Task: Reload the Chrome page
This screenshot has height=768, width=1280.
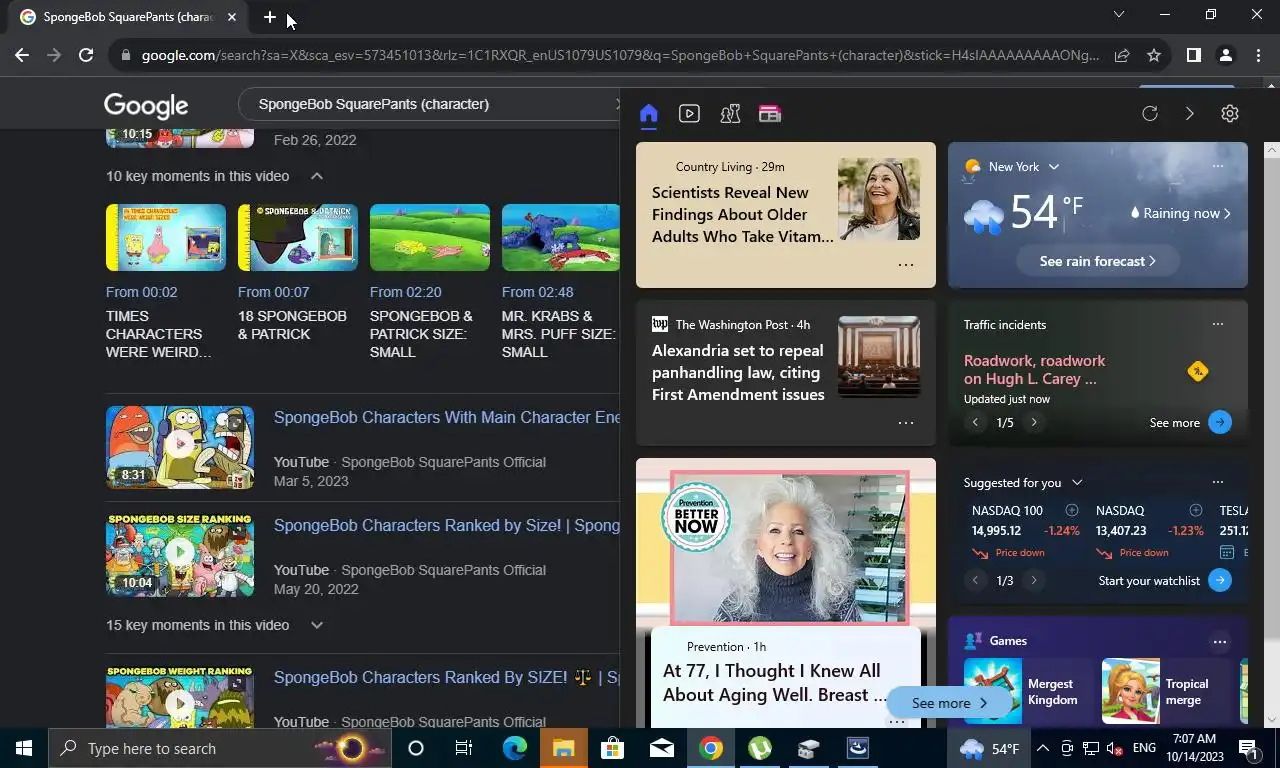Action: tap(86, 56)
